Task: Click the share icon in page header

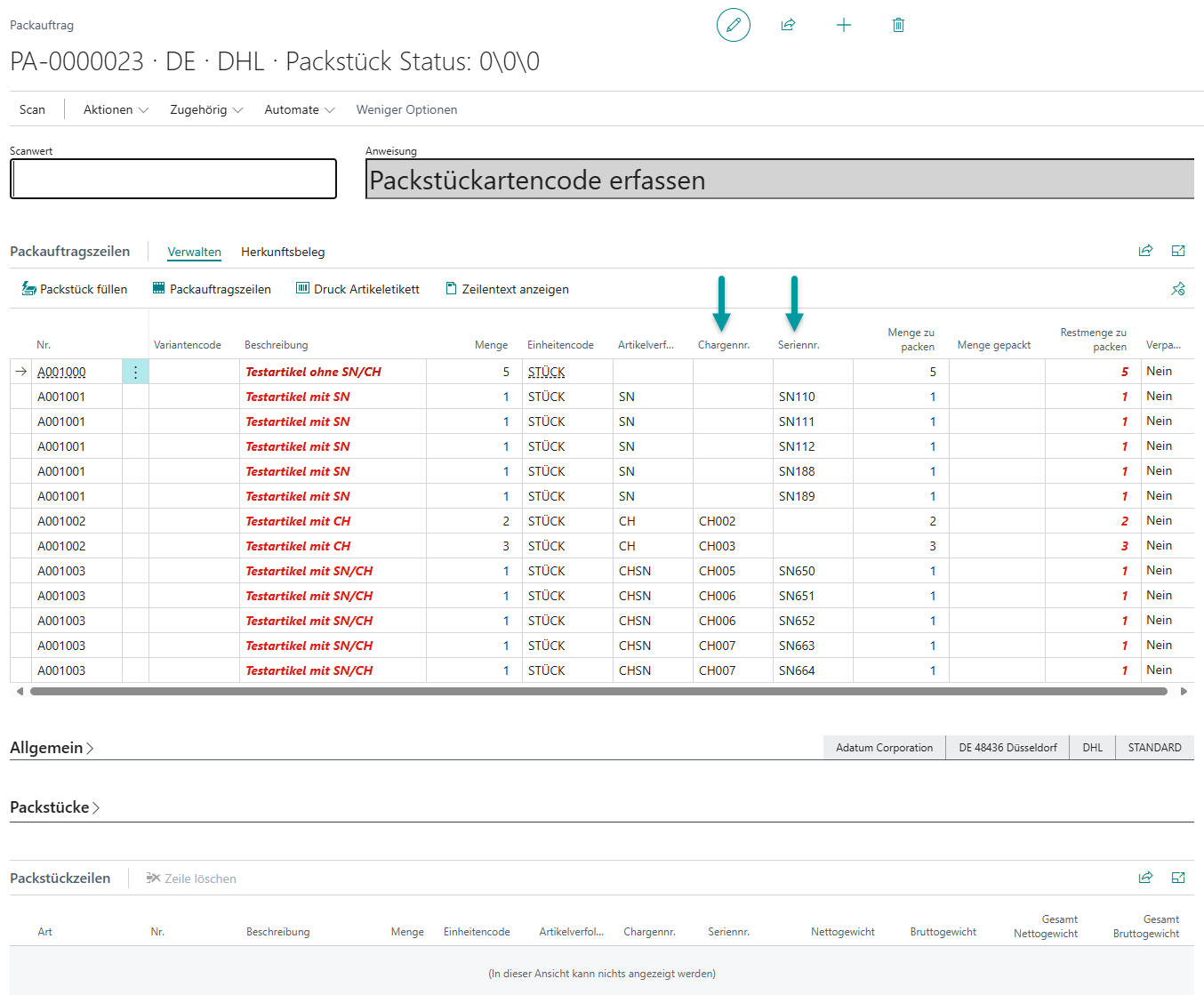Action: (x=788, y=25)
